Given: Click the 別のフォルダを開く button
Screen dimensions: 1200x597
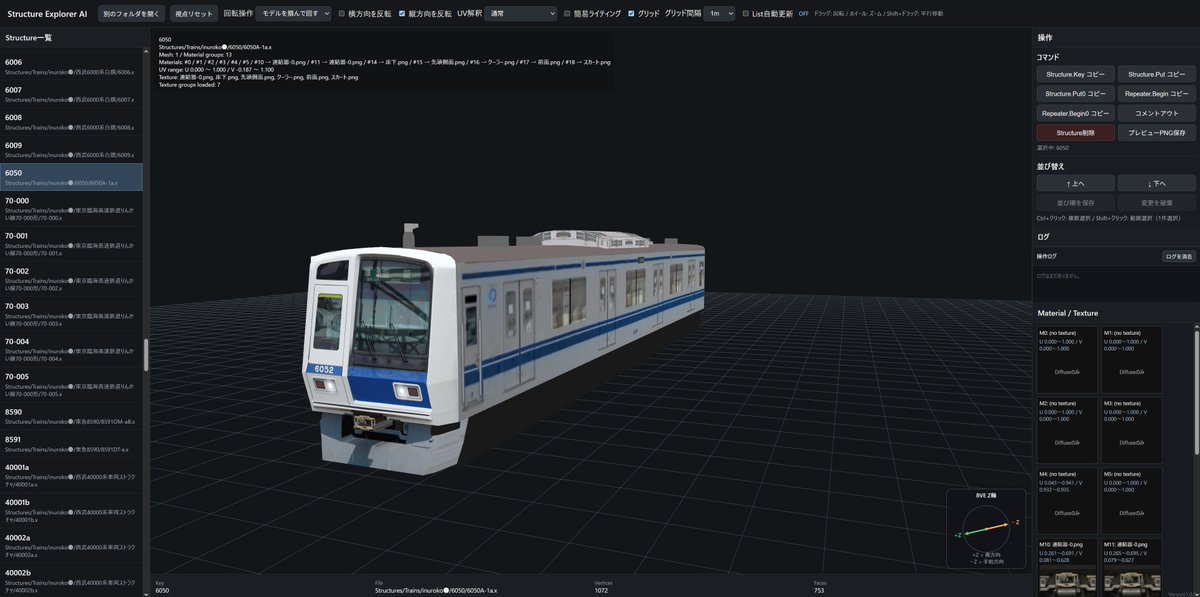Looking at the screenshot, I should coord(132,14).
